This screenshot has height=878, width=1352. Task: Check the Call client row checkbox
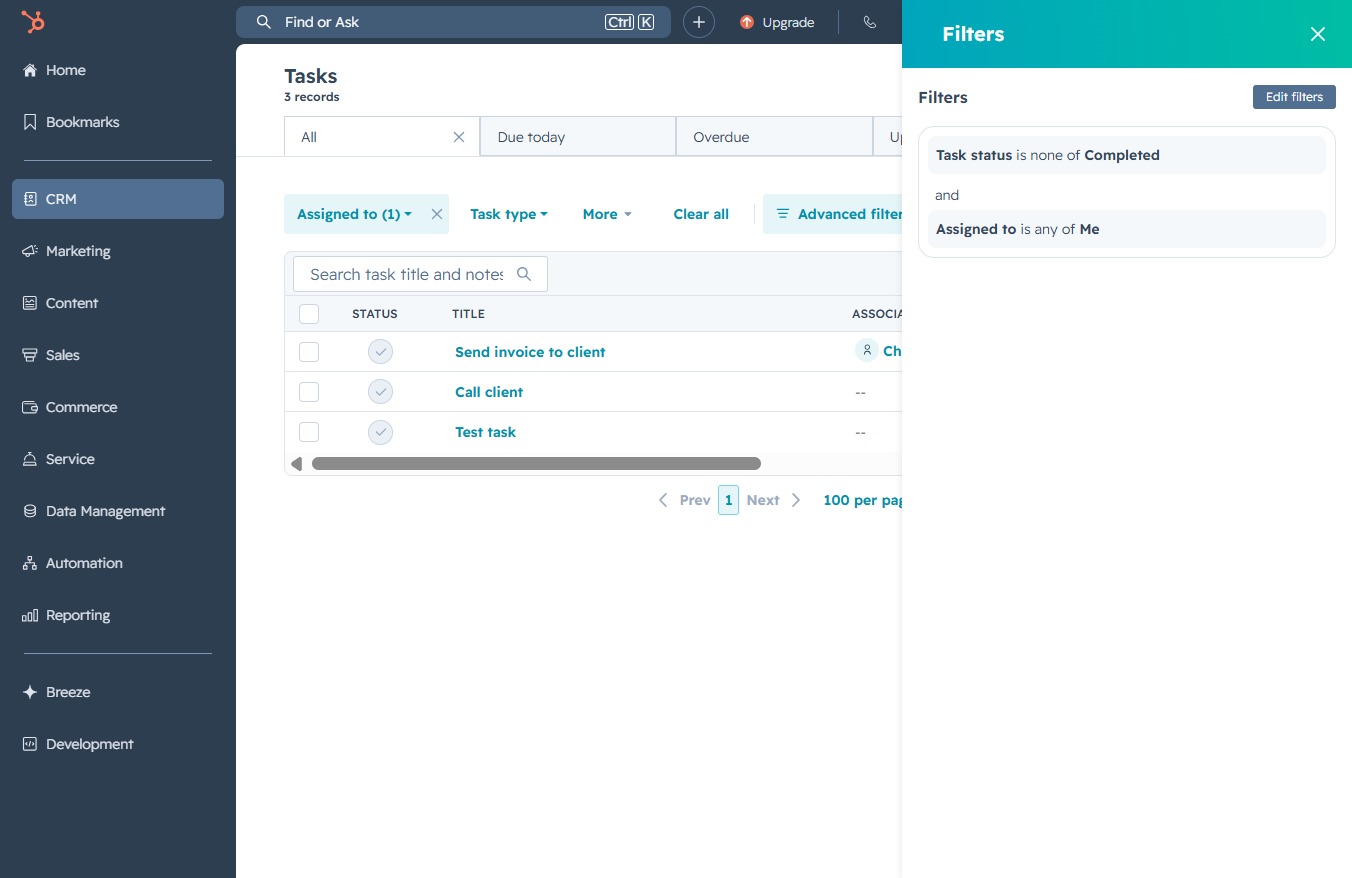point(309,392)
